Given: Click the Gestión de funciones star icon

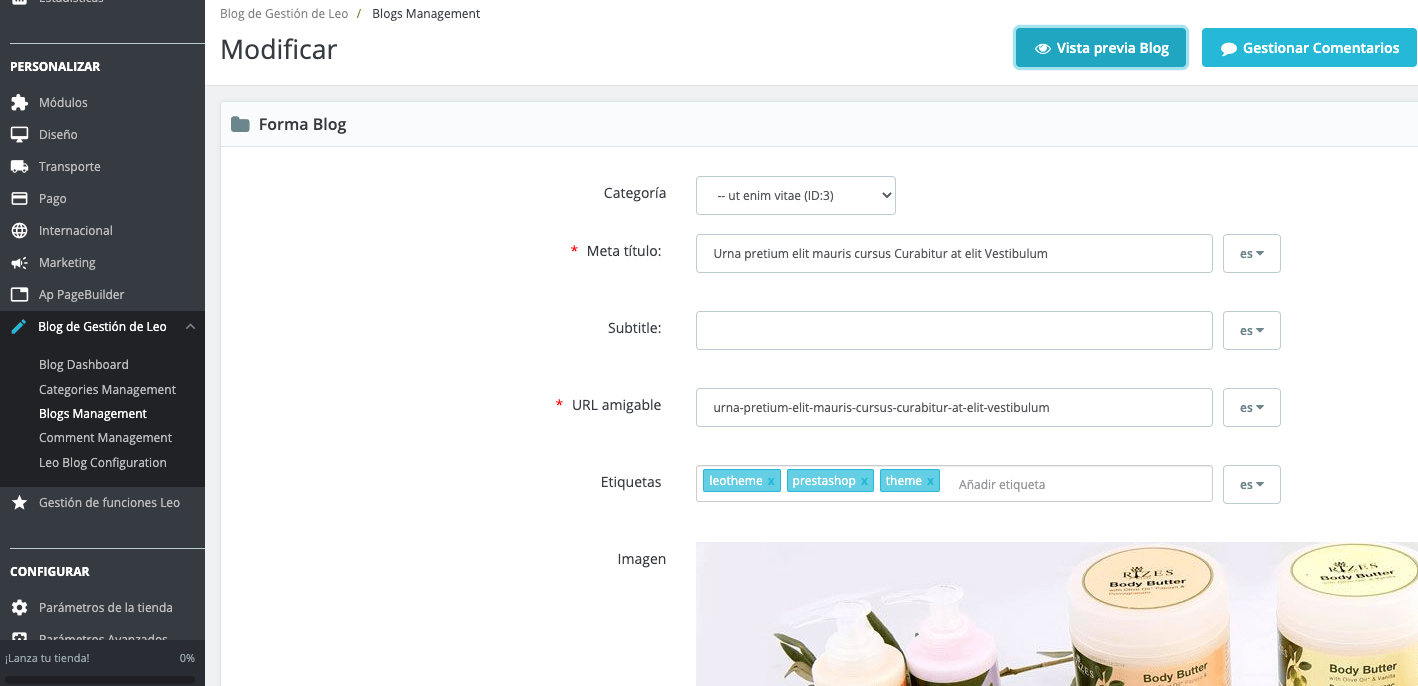Looking at the screenshot, I should coord(19,503).
